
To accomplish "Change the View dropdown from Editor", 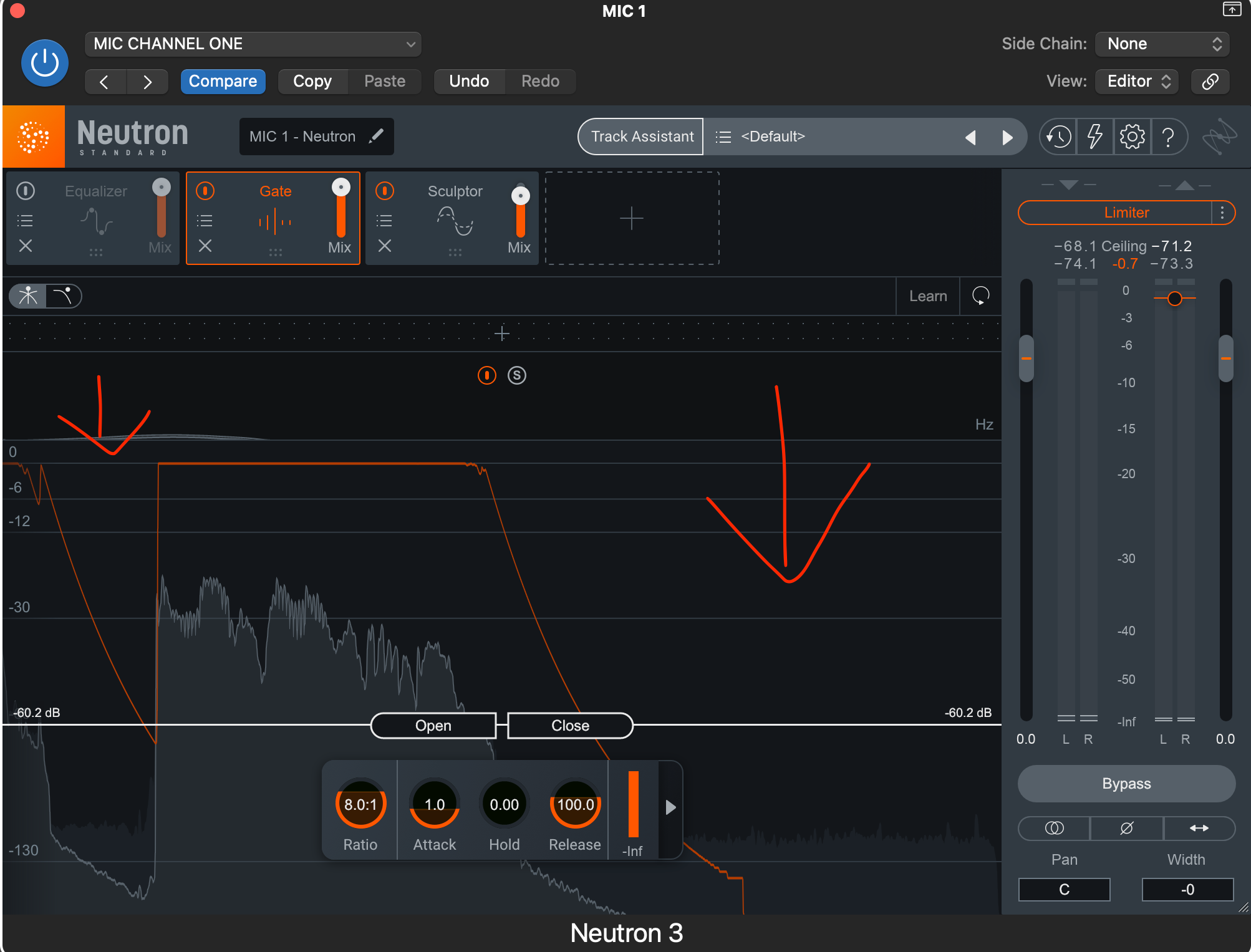I will click(1136, 81).
